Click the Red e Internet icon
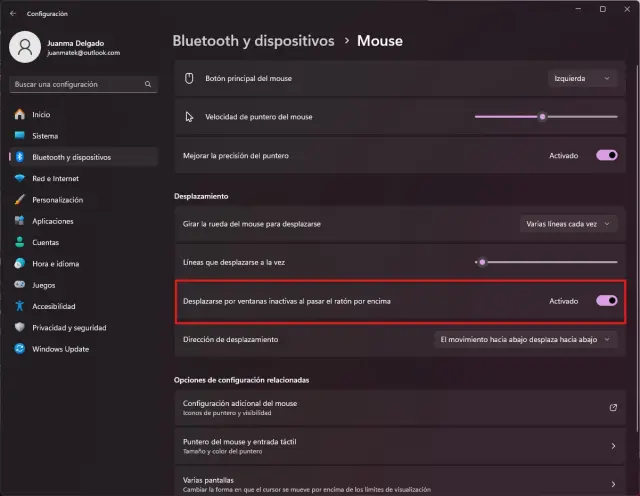Viewport: 640px width, 496px height. (x=20, y=178)
